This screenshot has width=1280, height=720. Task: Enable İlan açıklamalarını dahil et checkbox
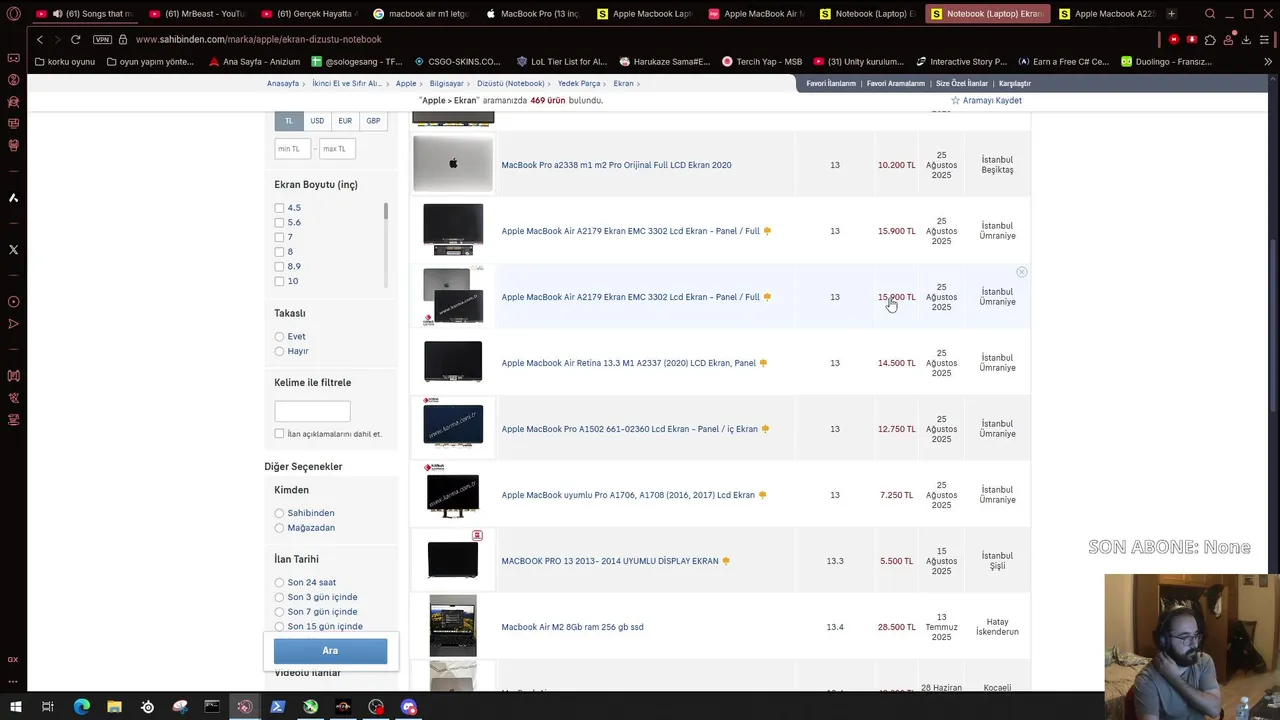(x=279, y=433)
